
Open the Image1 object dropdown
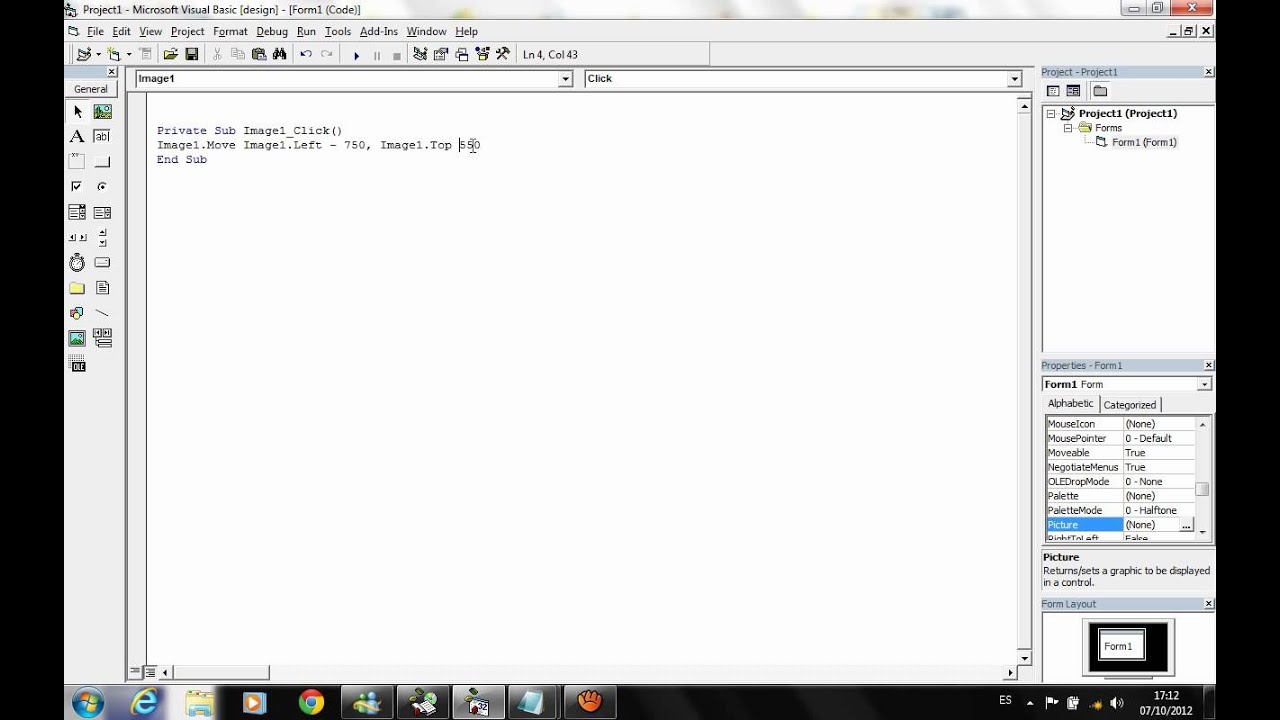(x=565, y=78)
